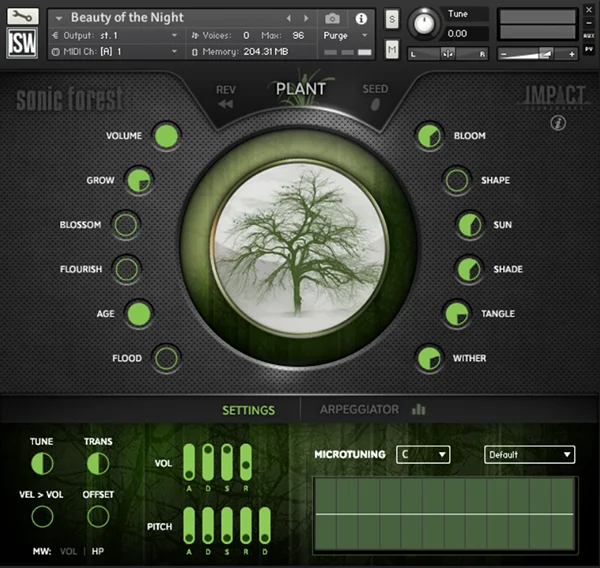Viewport: 600px width, 568px height.
Task: Open the microtuning key C dropdown
Action: tap(423, 455)
